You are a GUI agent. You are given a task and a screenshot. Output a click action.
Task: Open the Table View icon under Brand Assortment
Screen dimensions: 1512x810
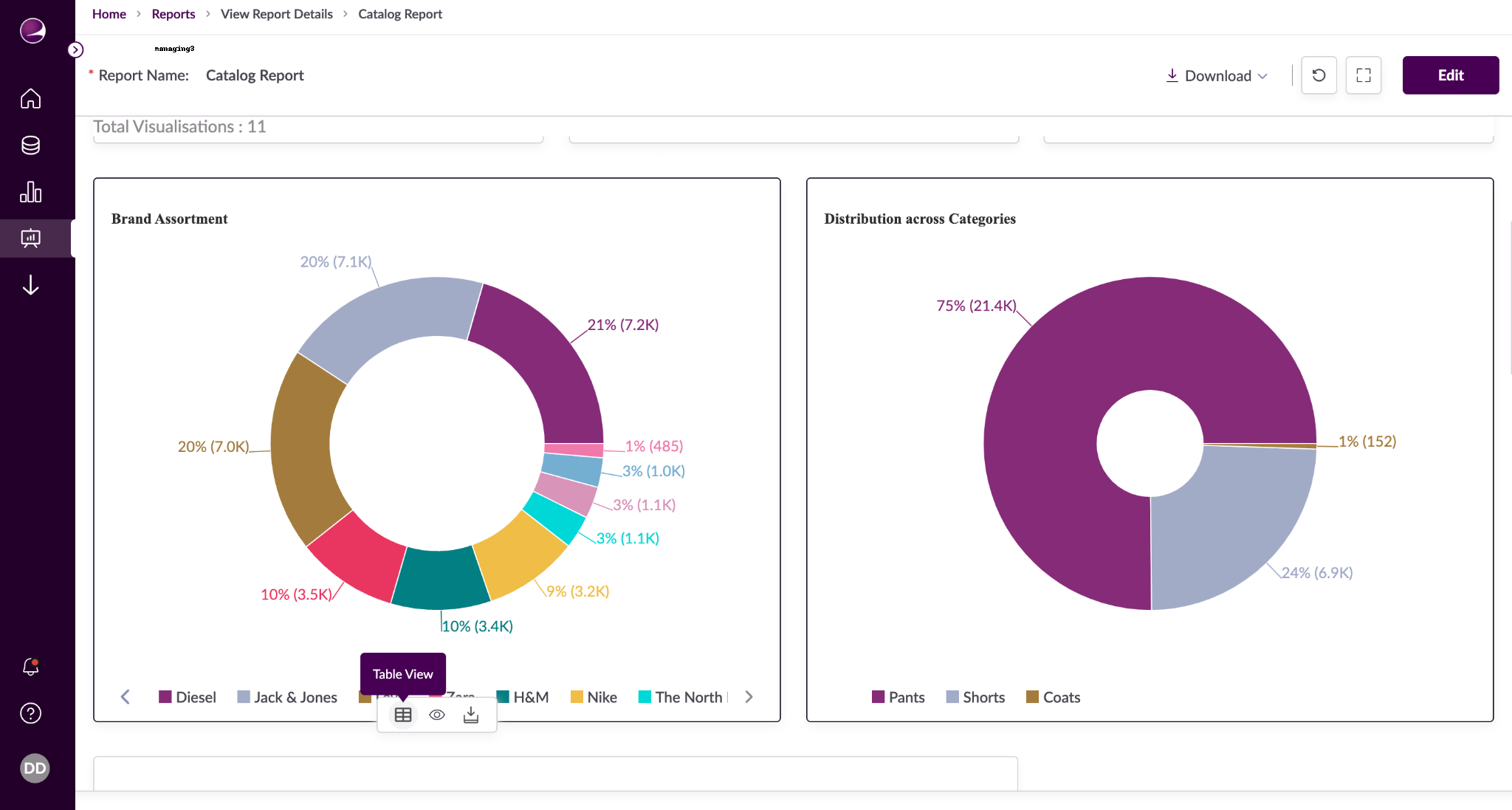pos(402,714)
